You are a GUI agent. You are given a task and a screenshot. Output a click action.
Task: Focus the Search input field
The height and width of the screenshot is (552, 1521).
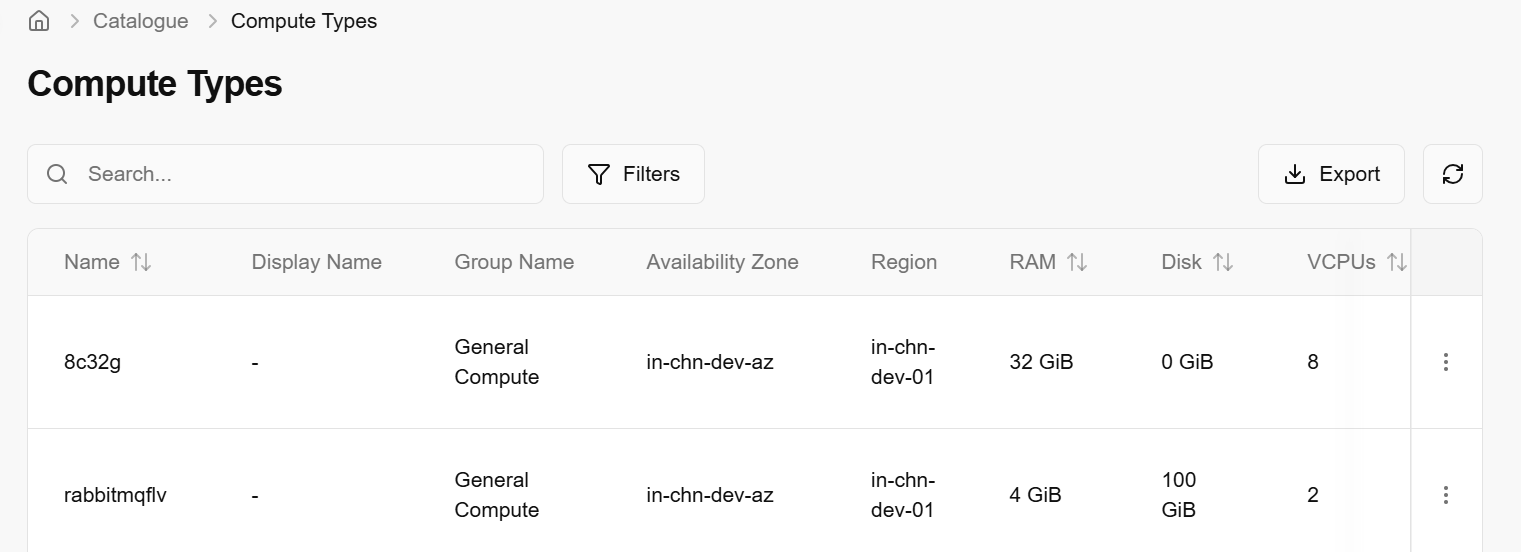(300, 174)
